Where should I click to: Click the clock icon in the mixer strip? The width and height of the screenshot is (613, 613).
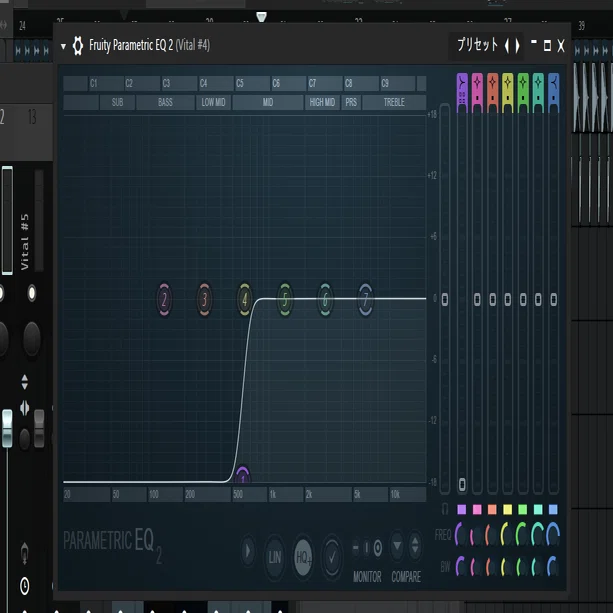(x=25, y=586)
